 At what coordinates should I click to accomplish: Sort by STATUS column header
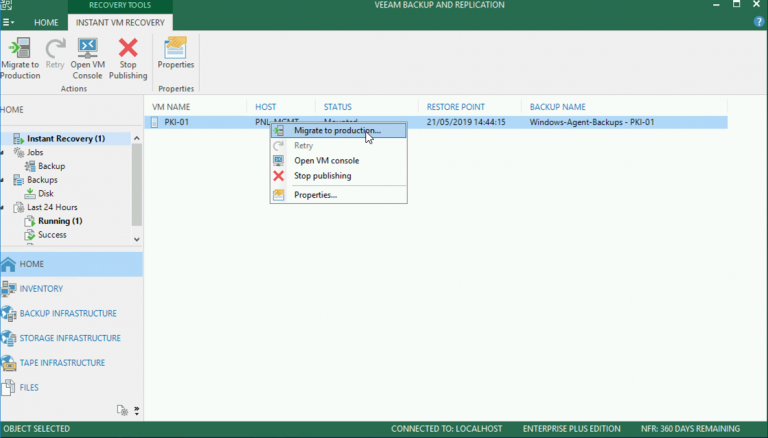337,107
